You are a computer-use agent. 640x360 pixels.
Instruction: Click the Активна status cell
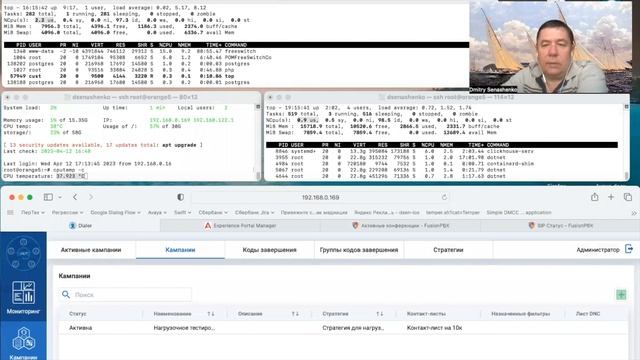(80, 328)
